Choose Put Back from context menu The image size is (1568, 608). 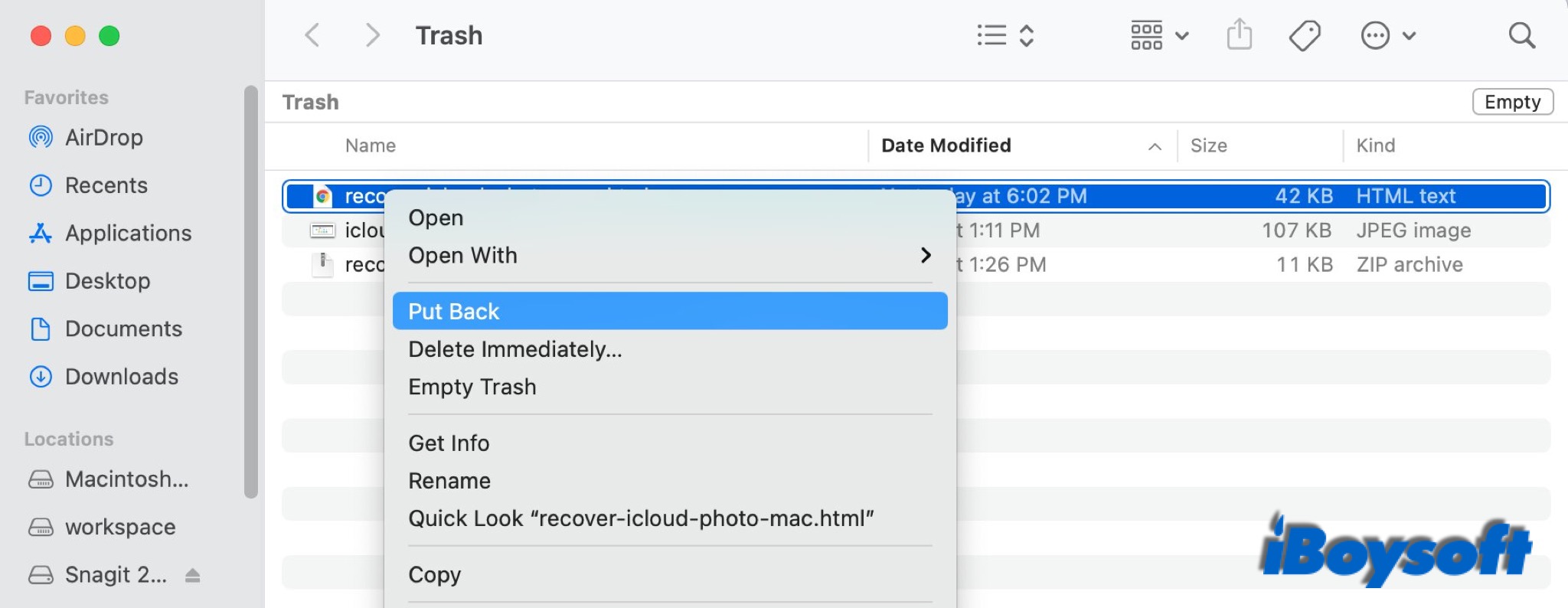click(669, 312)
